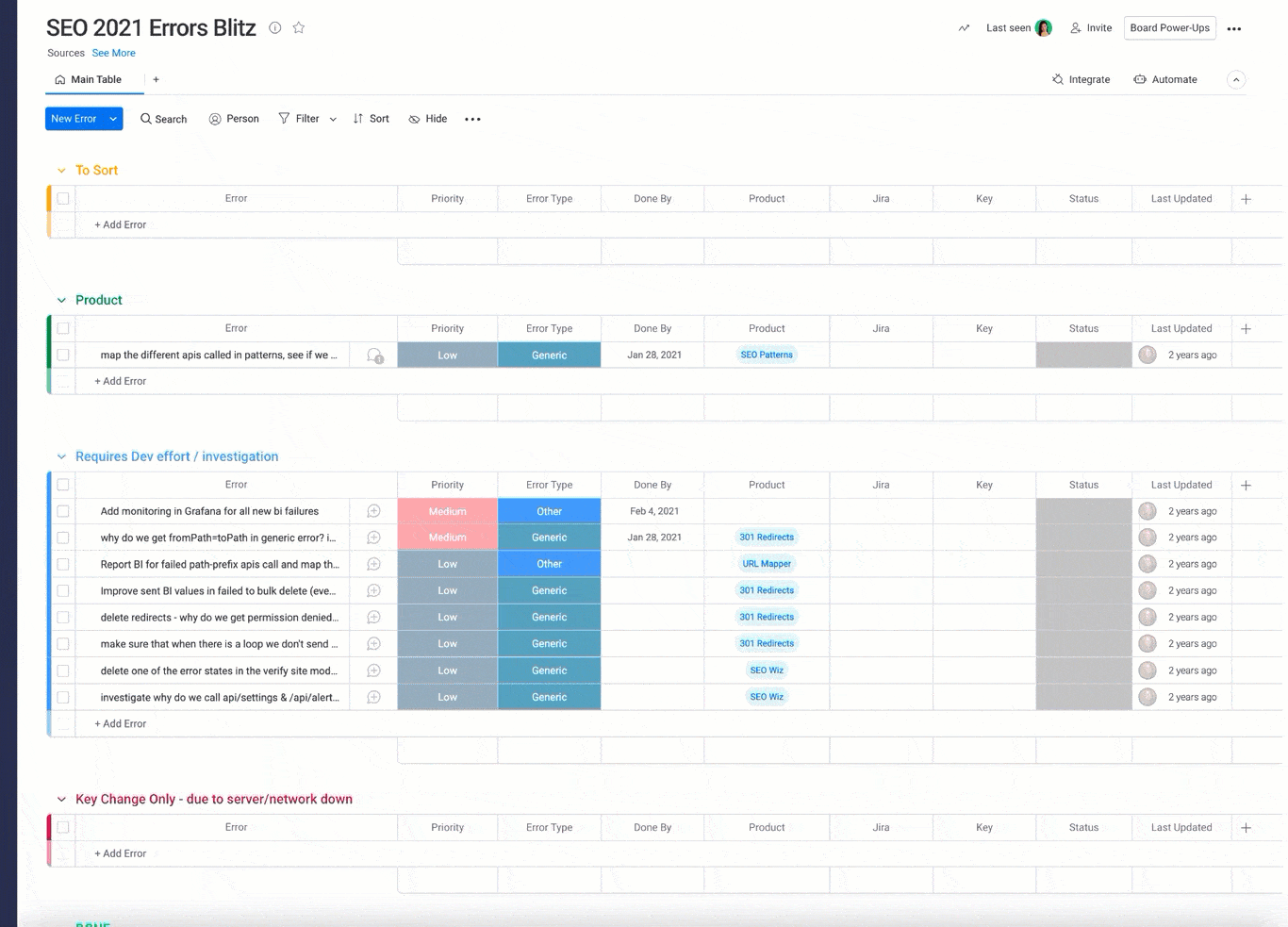The image size is (1288, 927).
Task: Tick checkbox for Add monitoring in Grafana row
Action: pyautogui.click(x=63, y=511)
